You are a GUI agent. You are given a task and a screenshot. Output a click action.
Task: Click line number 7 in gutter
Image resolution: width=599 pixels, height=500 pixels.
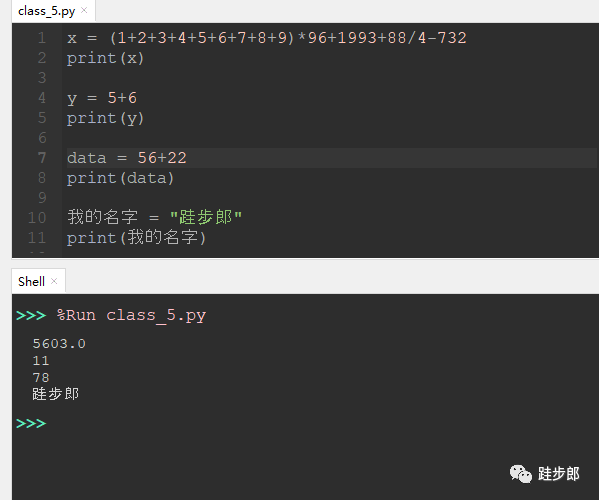point(42,158)
